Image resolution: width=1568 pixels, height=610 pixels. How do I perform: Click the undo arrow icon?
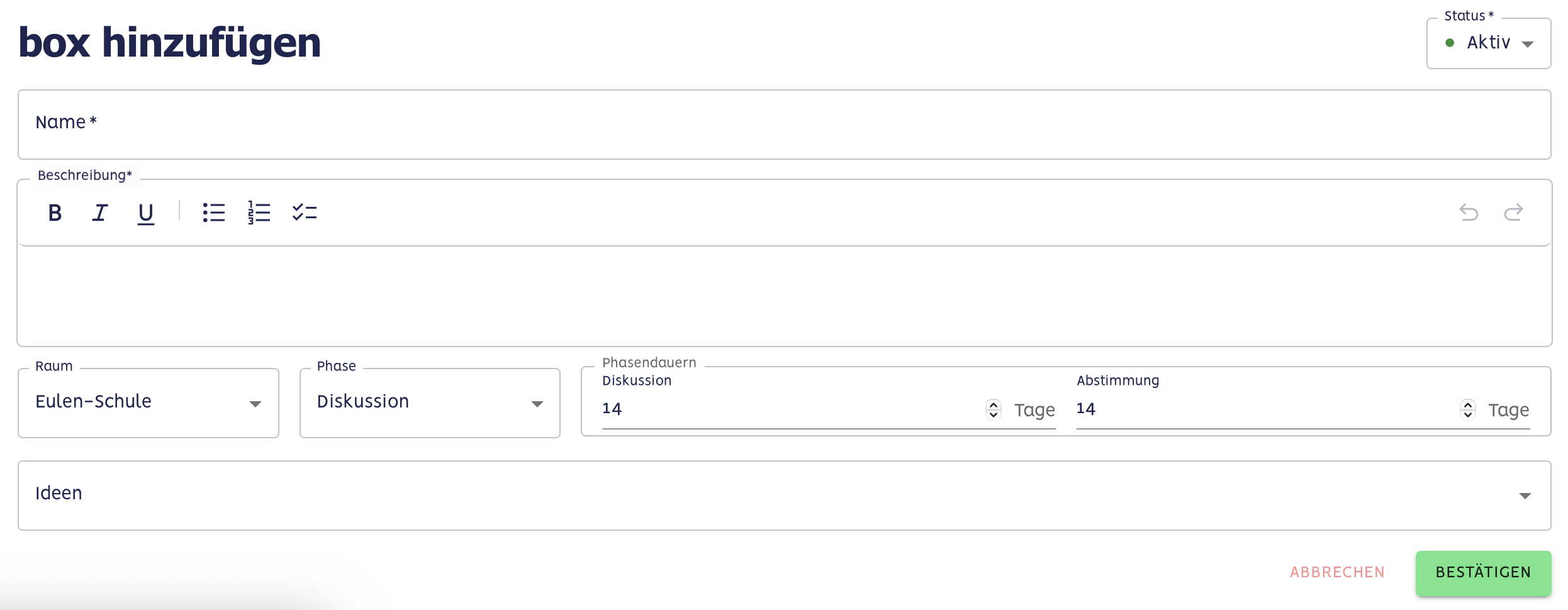(x=1469, y=213)
